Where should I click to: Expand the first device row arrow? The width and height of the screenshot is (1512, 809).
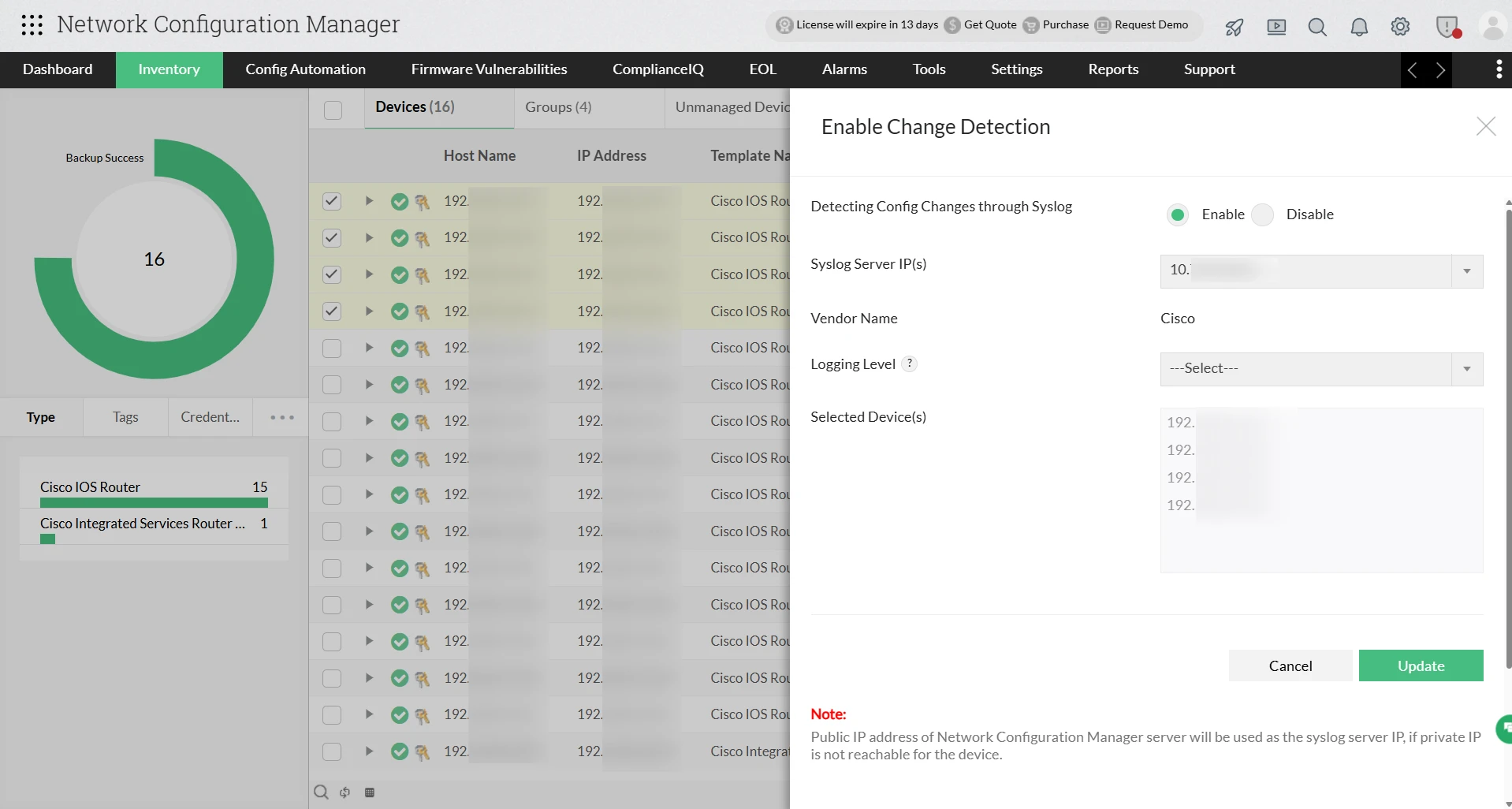coord(368,202)
